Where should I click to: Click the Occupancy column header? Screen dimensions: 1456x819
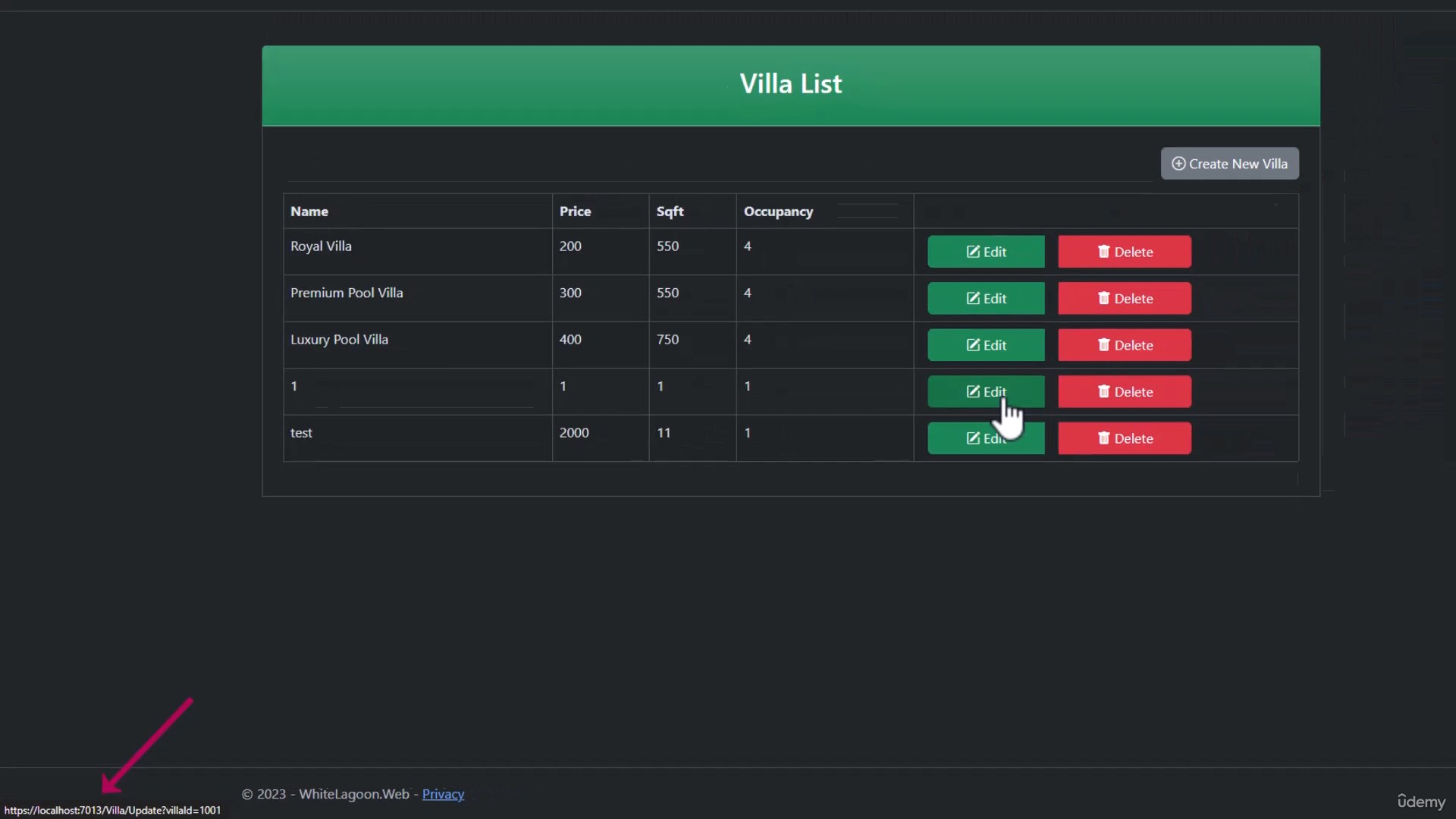pos(778,212)
